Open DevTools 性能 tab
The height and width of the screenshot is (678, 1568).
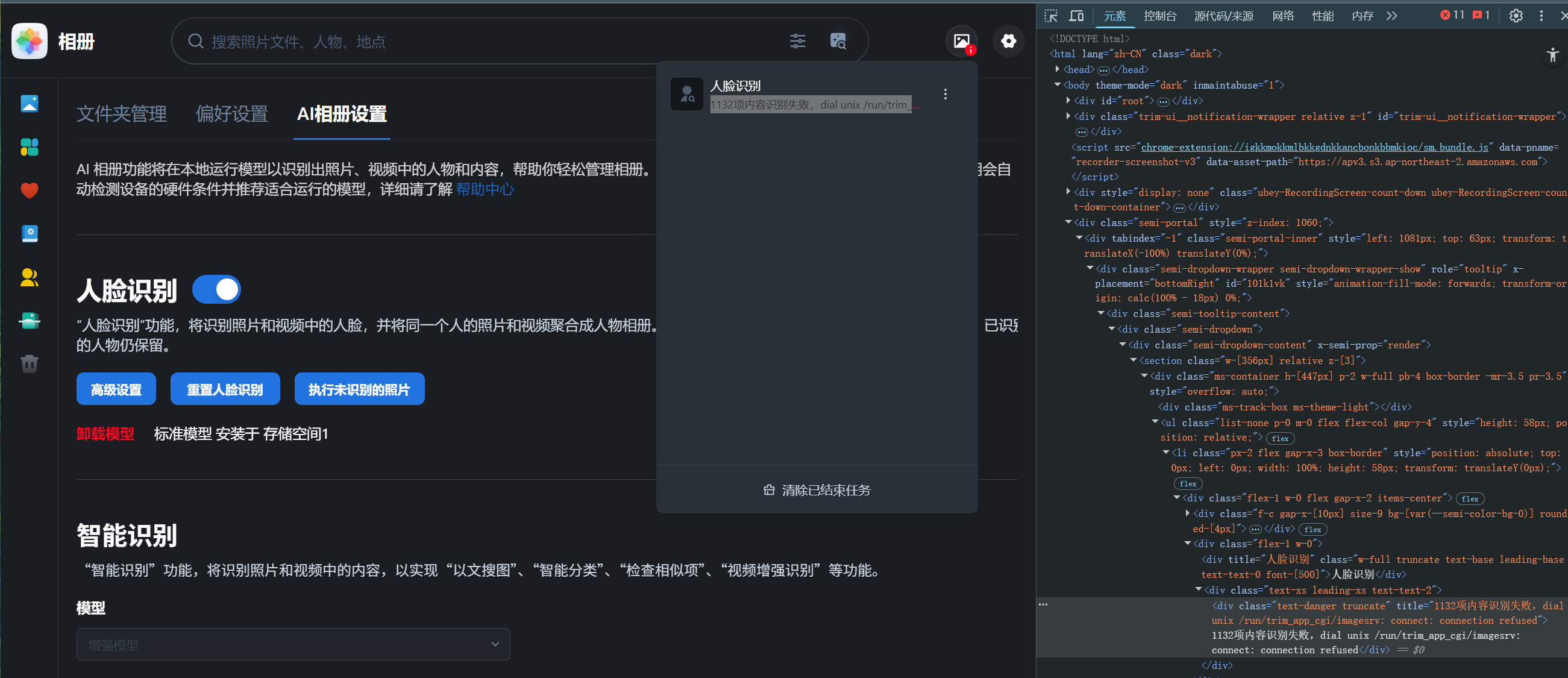pos(1323,16)
